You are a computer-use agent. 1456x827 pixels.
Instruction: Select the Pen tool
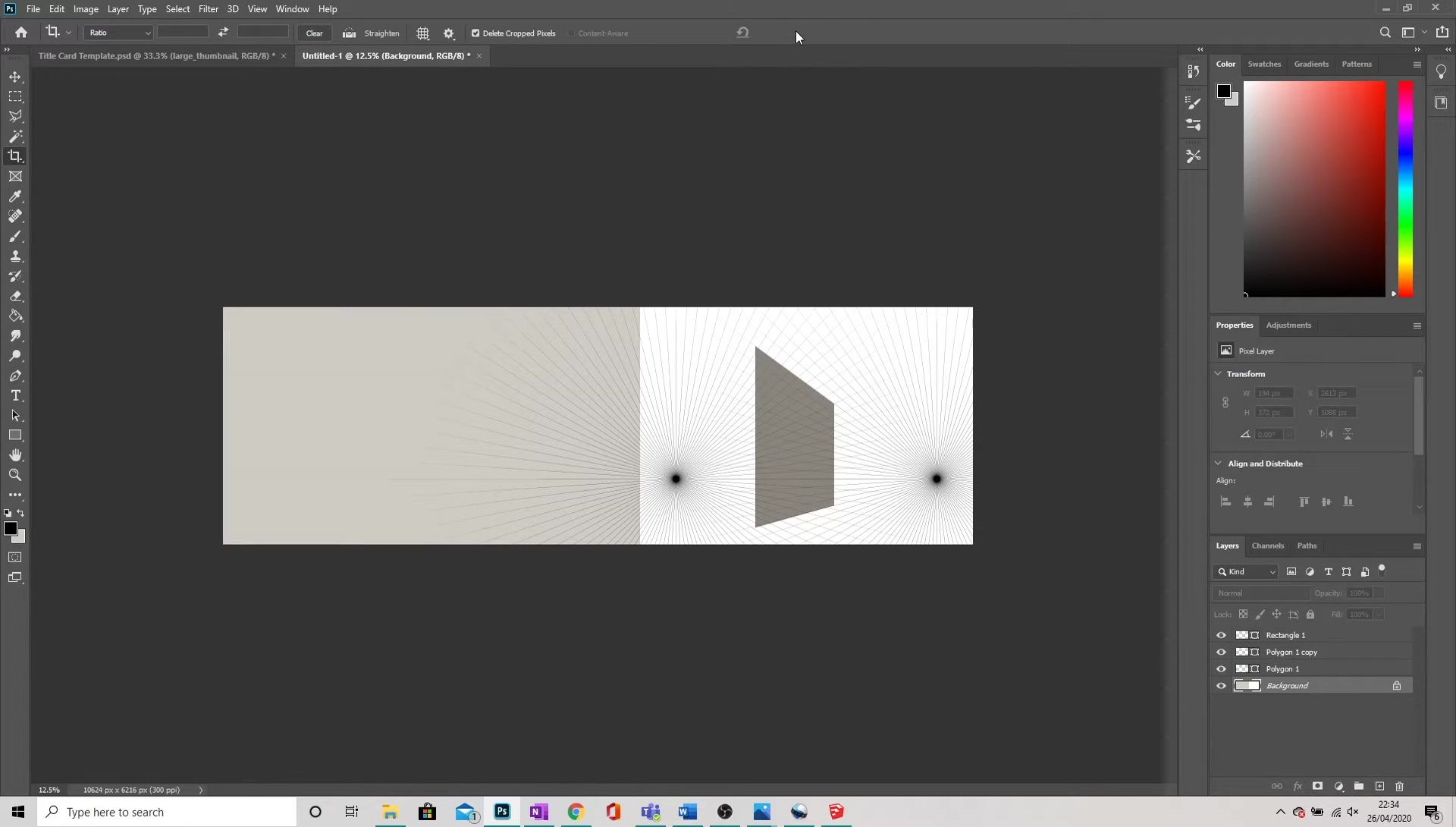(15, 376)
